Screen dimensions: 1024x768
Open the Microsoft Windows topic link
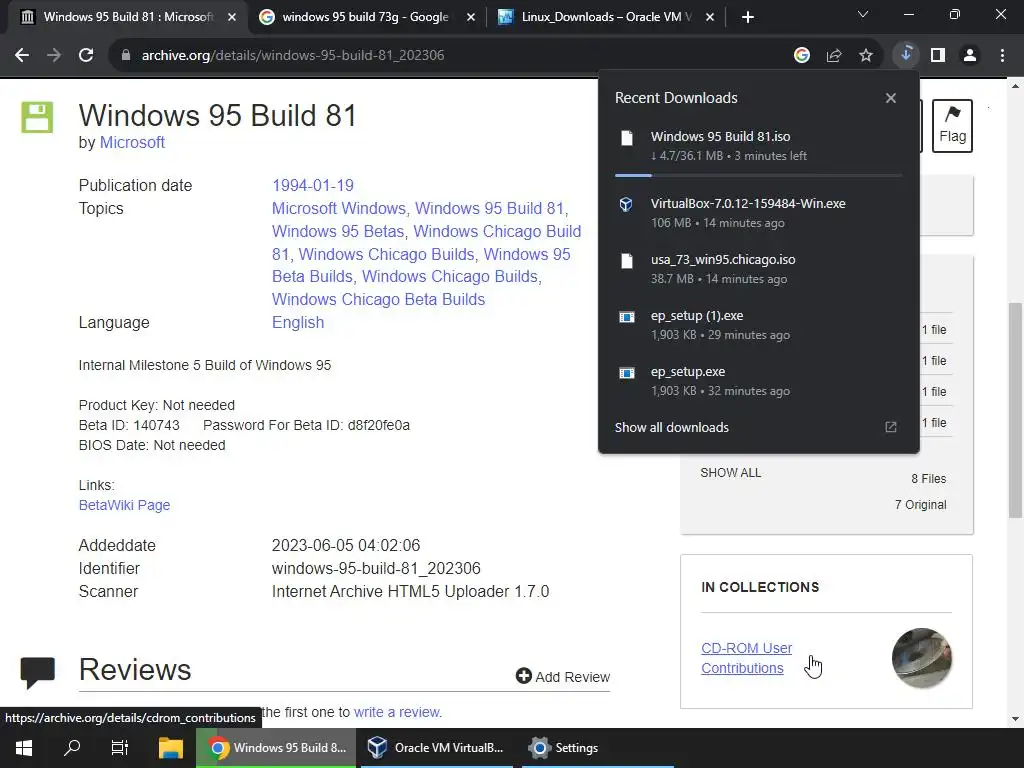coord(338,208)
